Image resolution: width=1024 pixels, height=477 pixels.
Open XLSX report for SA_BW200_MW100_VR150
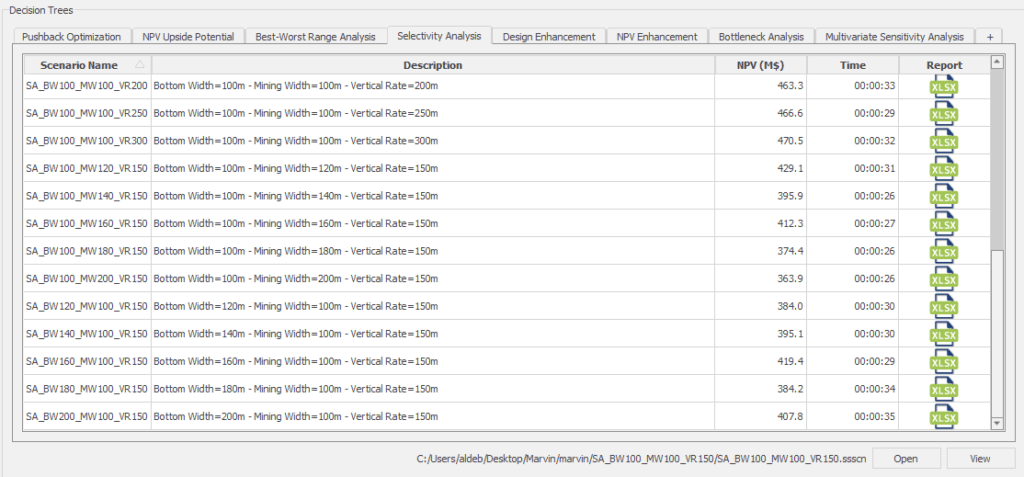point(943,416)
